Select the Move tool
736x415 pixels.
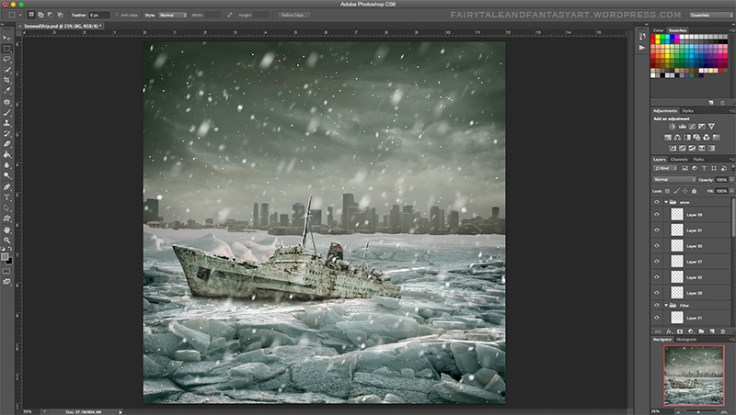pyautogui.click(x=7, y=38)
